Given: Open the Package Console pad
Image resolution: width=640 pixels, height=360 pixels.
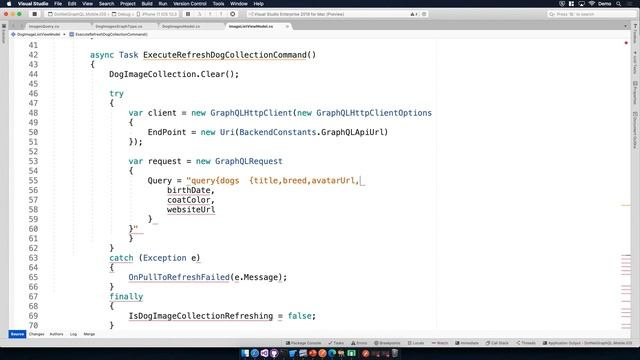Looking at the screenshot, I should [x=303, y=343].
